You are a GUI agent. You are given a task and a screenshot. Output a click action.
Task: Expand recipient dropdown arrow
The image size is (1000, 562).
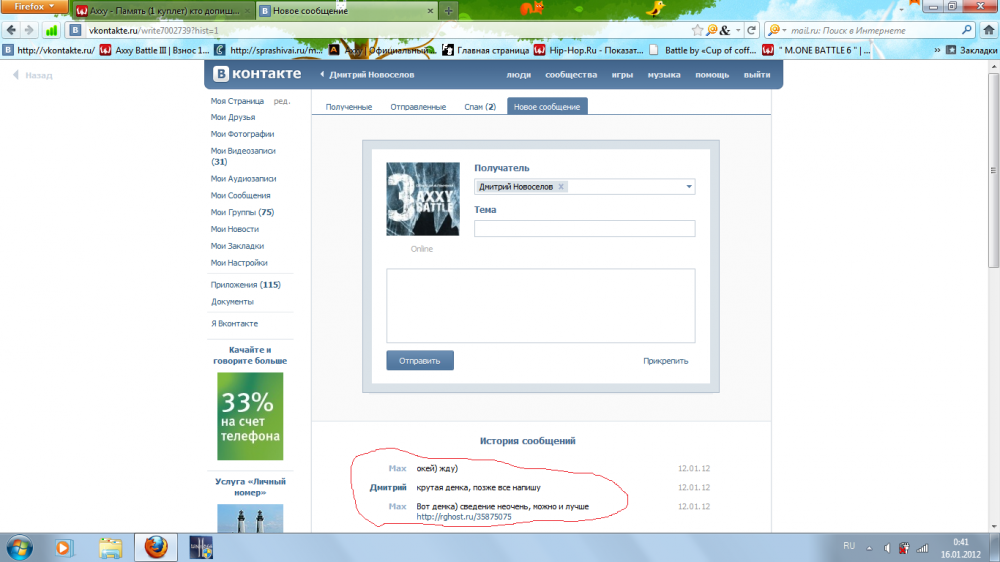689,187
